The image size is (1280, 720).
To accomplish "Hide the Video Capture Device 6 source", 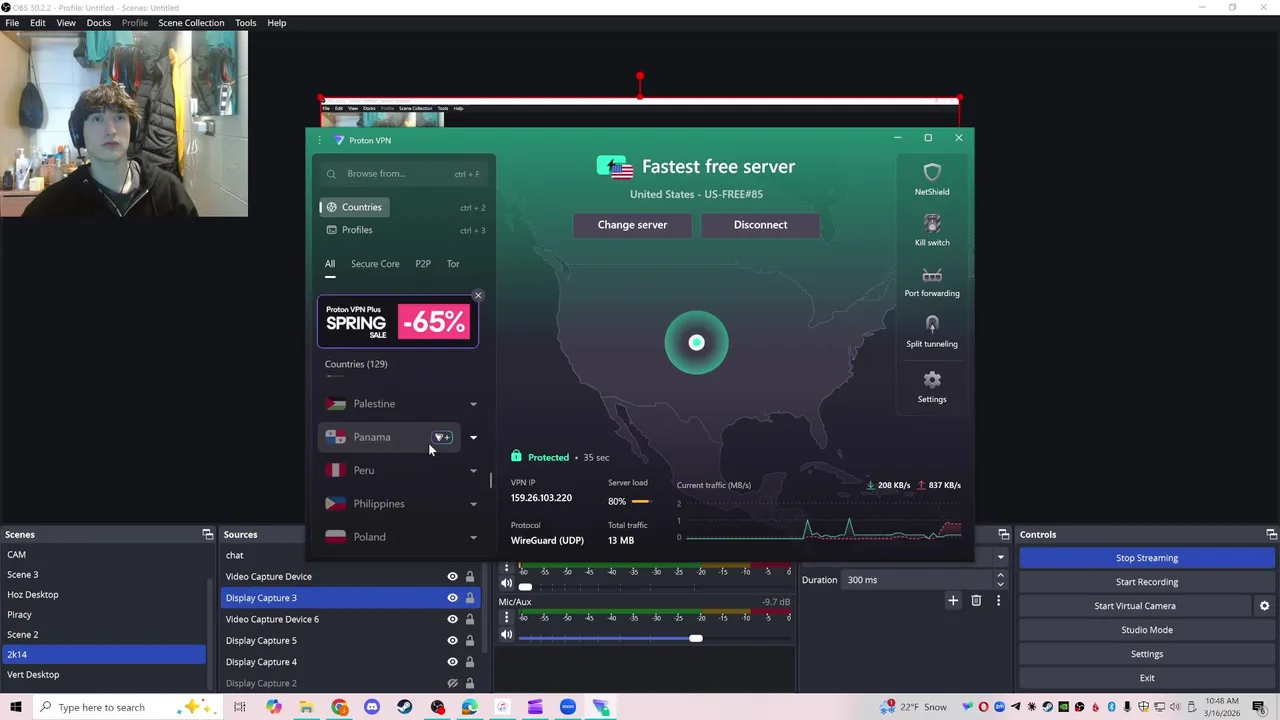I will click(x=452, y=619).
